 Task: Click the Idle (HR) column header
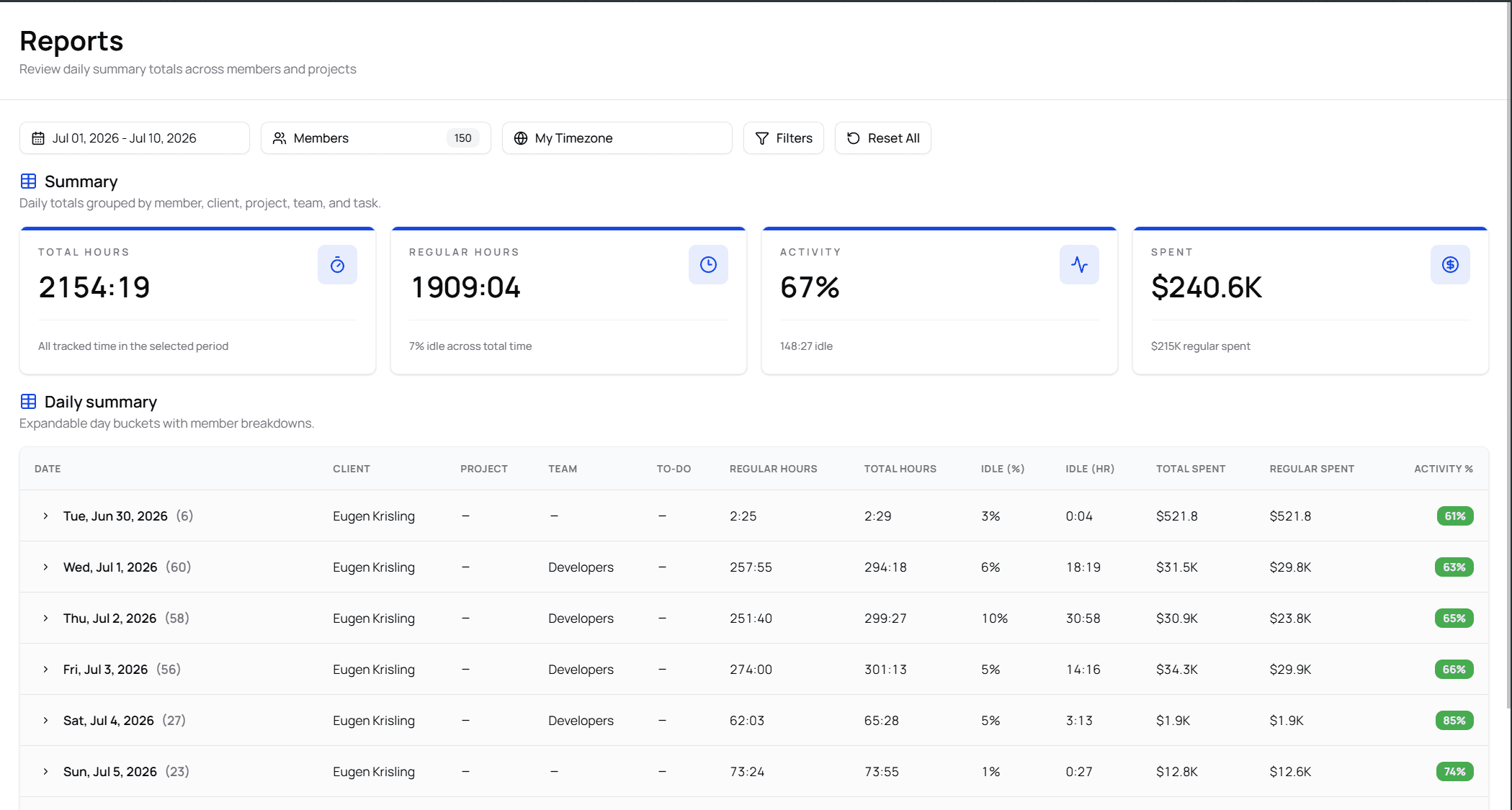1090,469
